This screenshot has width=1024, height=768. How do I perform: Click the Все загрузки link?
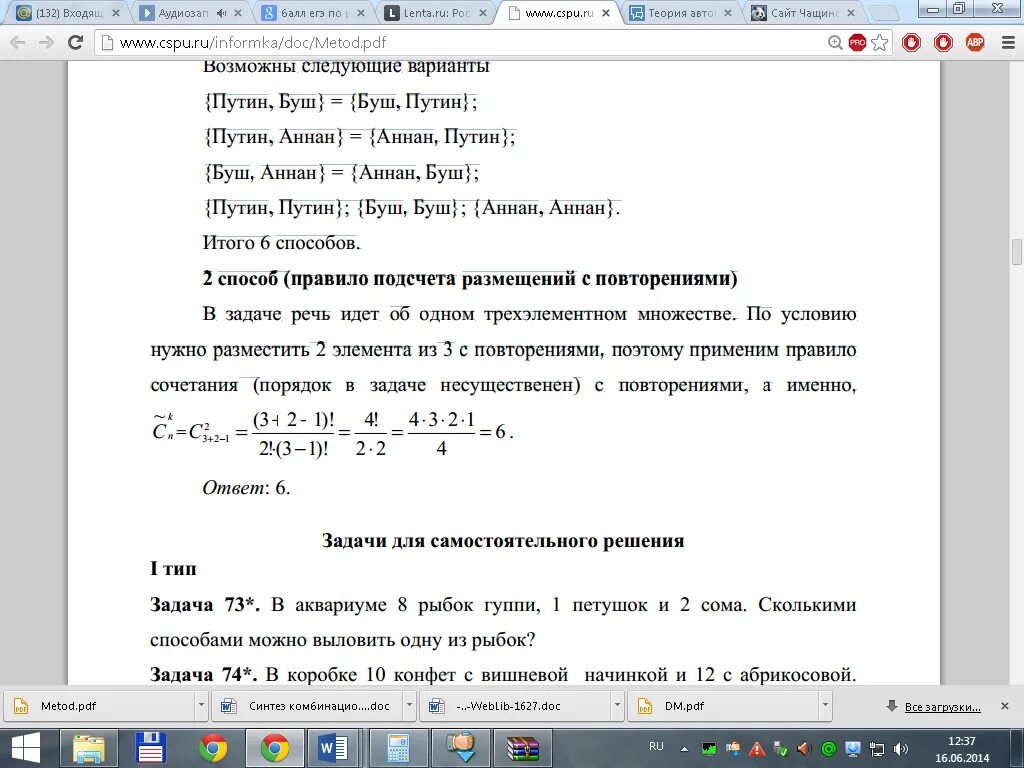tap(942, 707)
